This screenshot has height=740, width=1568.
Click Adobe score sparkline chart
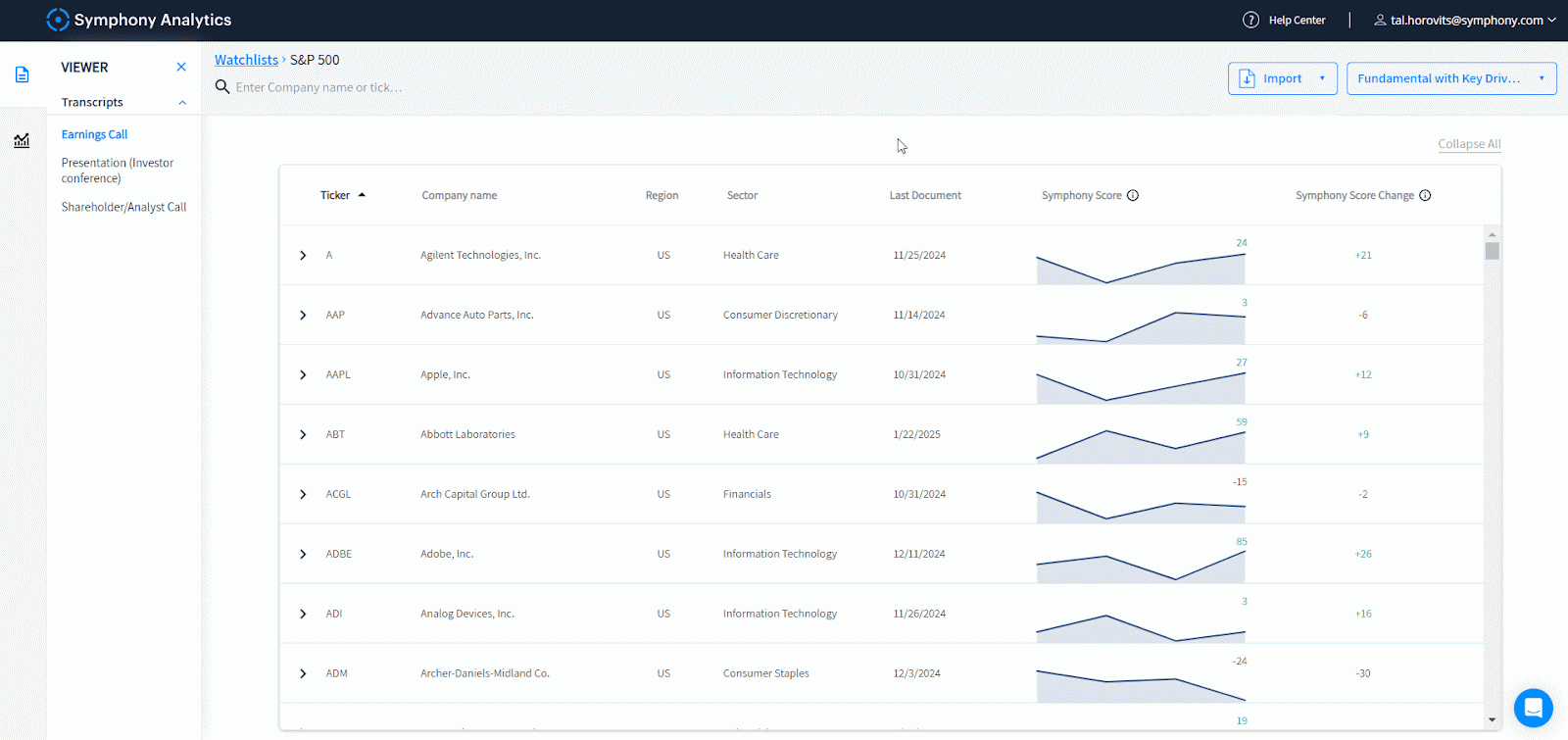pyautogui.click(x=1141, y=567)
